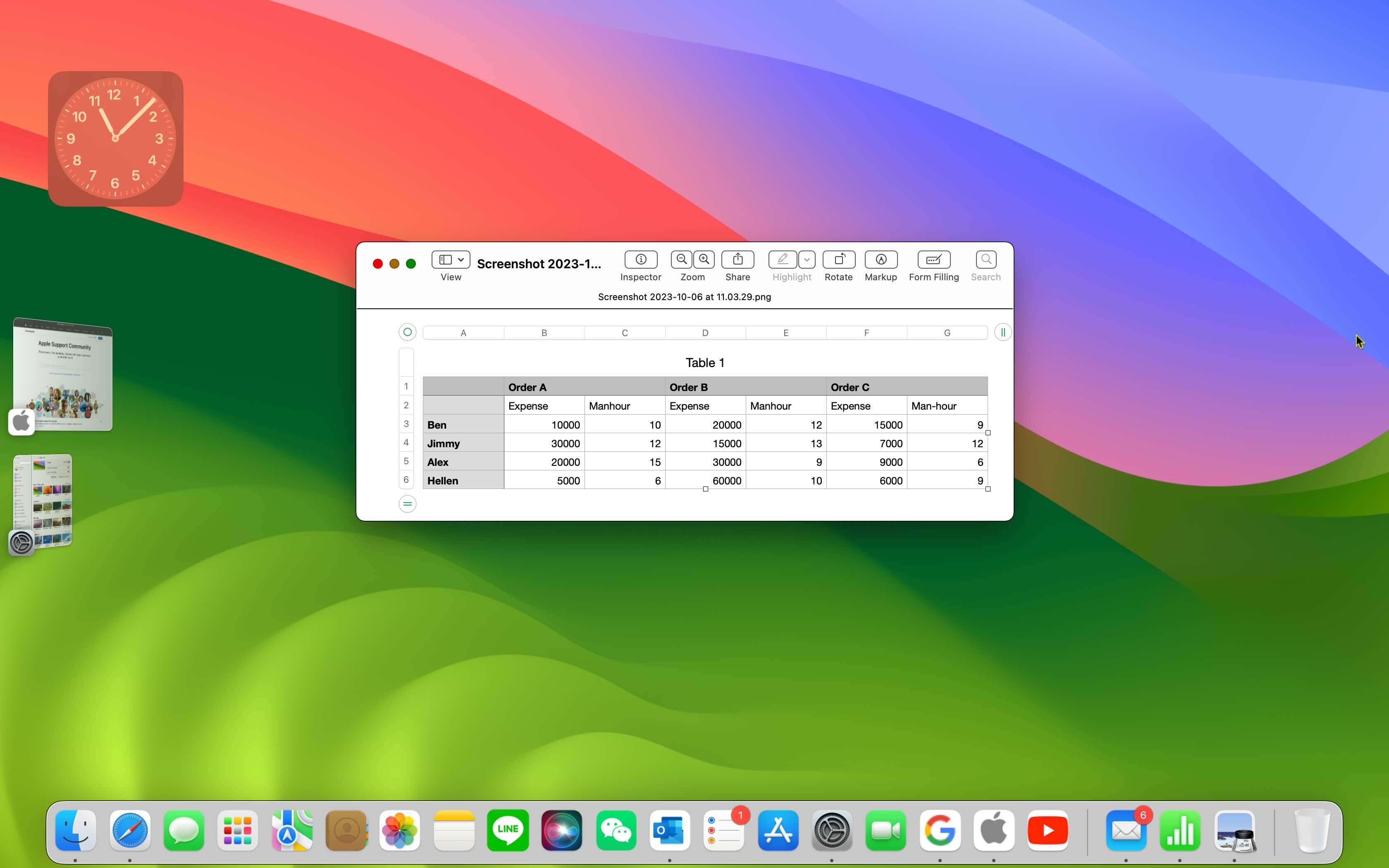Image resolution: width=1389 pixels, height=868 pixels.
Task: Click the Search magnifier icon
Action: [986, 260]
